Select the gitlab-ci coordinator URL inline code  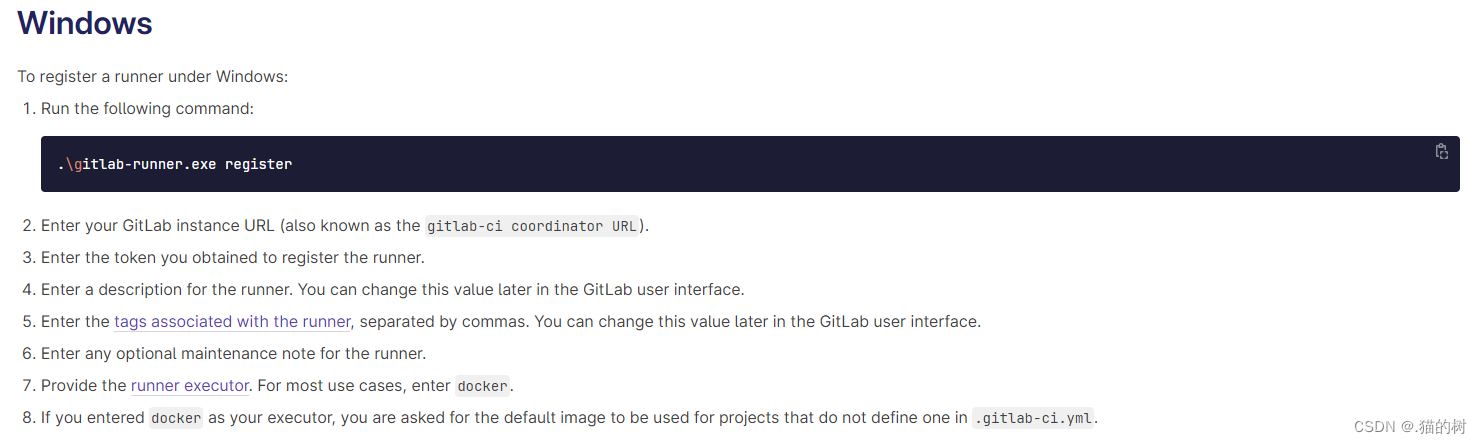tap(532, 226)
